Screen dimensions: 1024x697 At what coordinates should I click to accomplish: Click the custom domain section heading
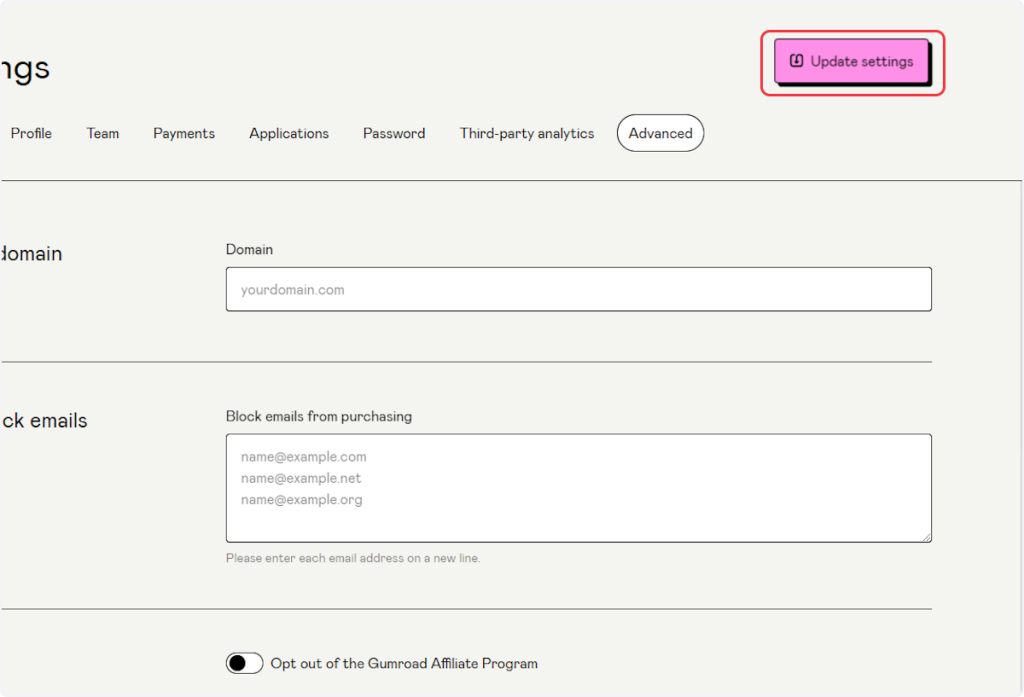(32, 254)
